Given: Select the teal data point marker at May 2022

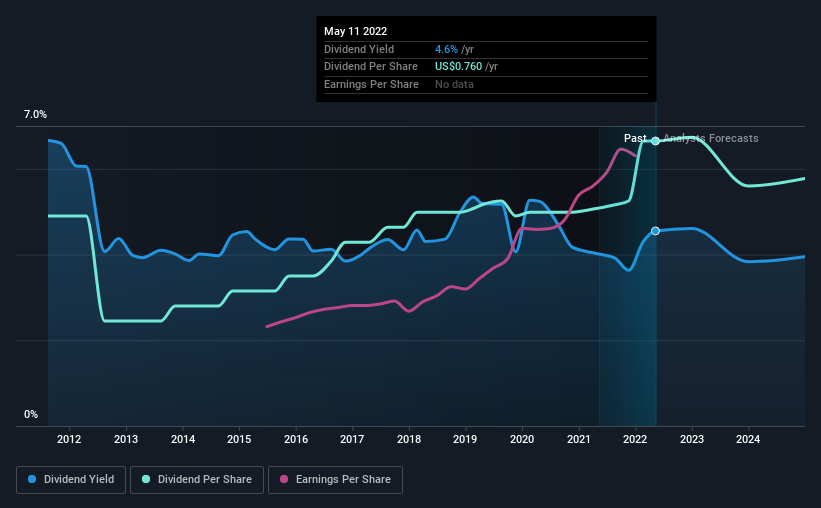Looking at the screenshot, I should (655, 141).
